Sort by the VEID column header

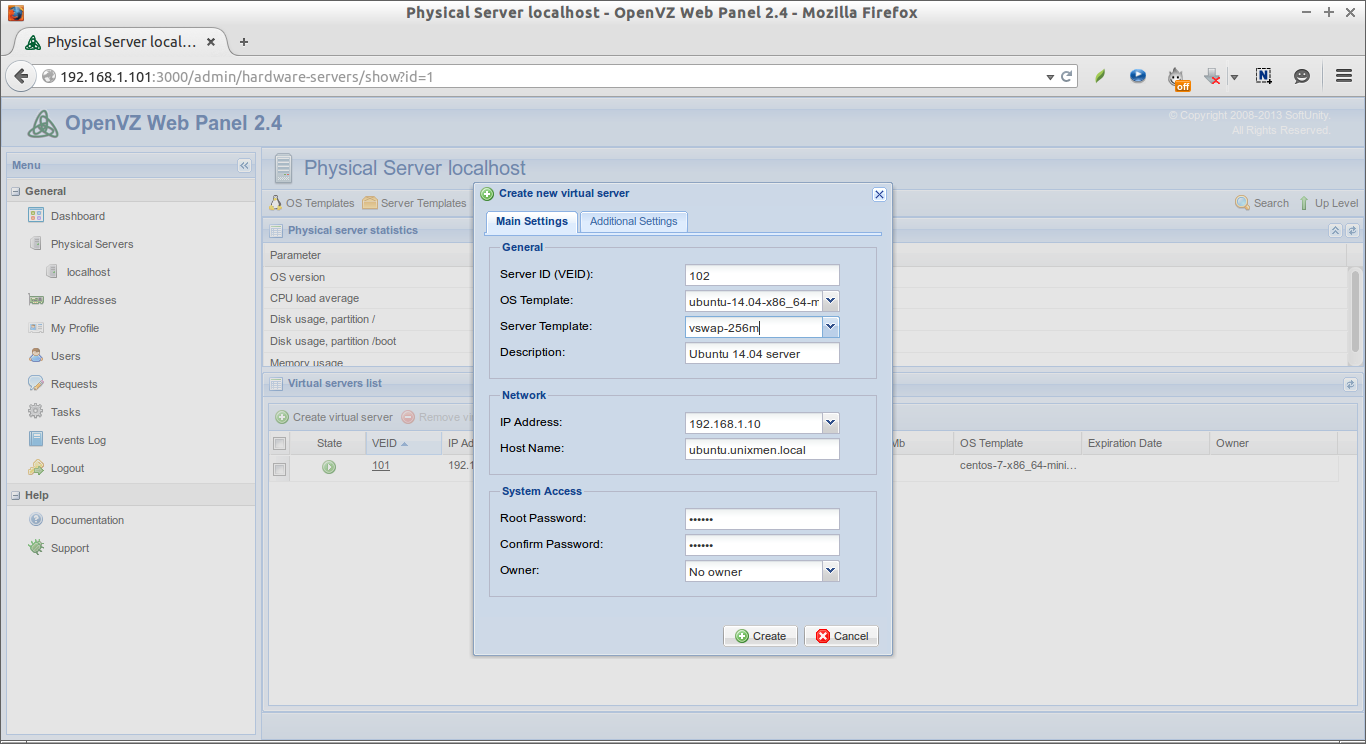pyautogui.click(x=403, y=443)
